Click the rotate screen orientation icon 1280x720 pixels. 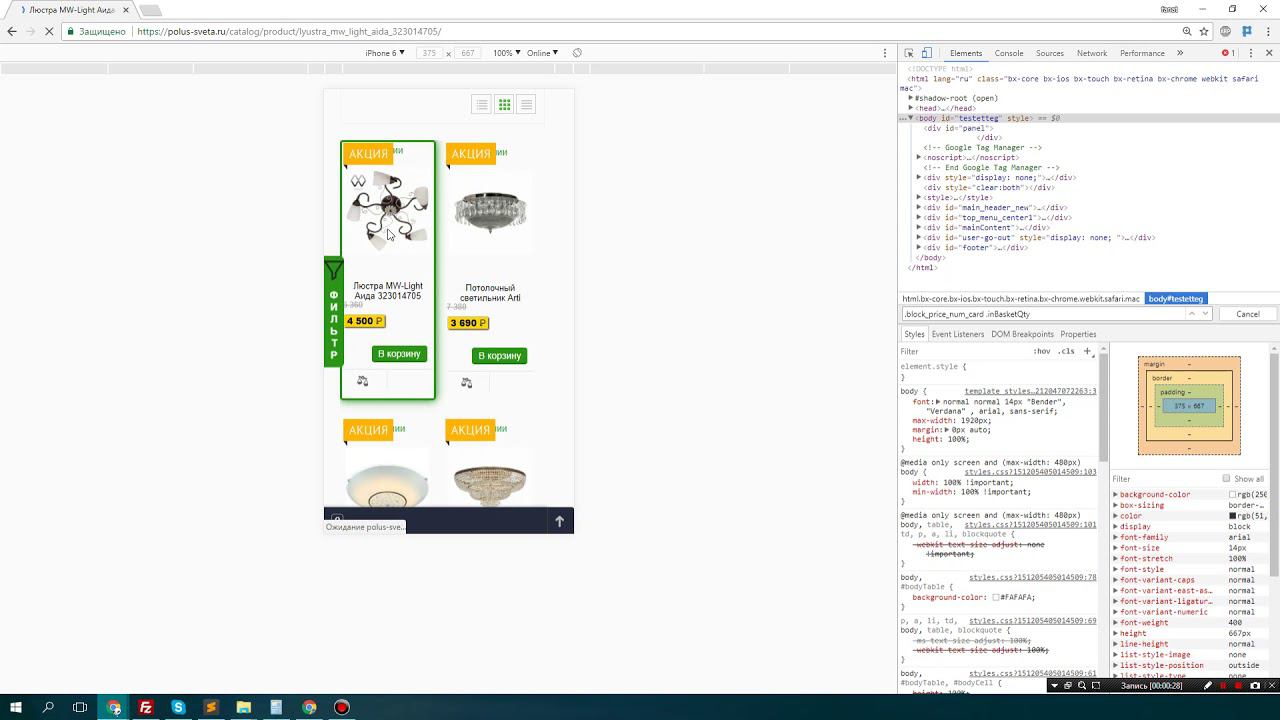[577, 53]
